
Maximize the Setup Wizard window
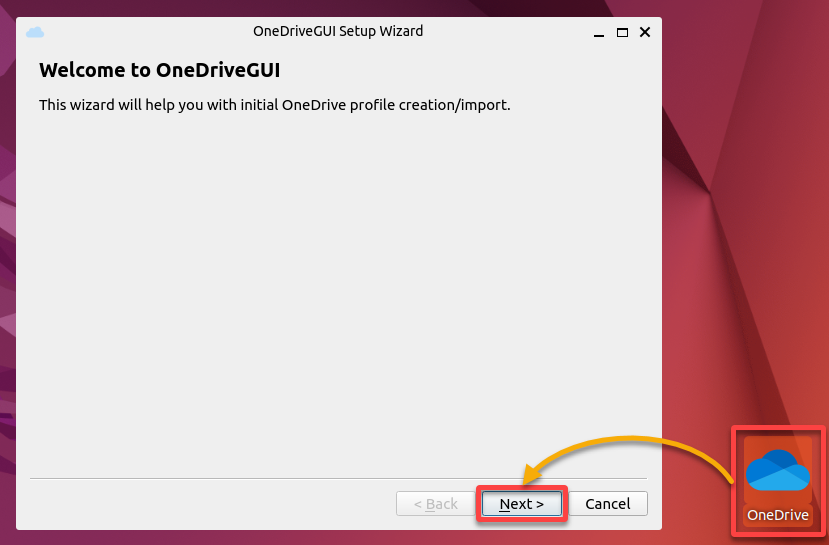(x=622, y=33)
